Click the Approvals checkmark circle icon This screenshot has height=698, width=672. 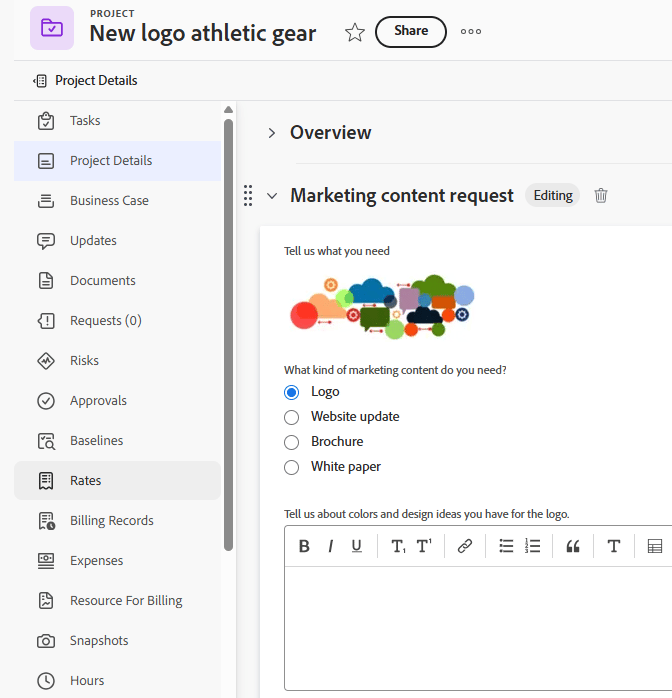(x=46, y=401)
